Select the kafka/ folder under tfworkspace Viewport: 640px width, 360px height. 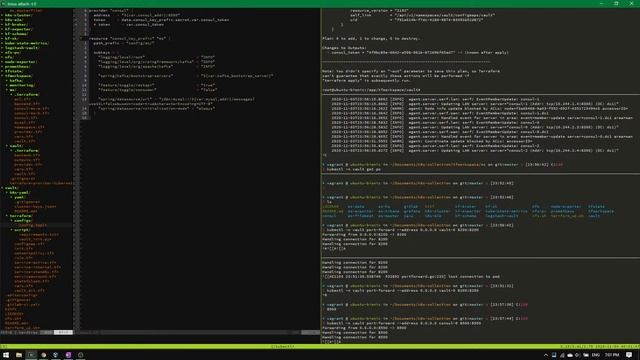point(16,80)
